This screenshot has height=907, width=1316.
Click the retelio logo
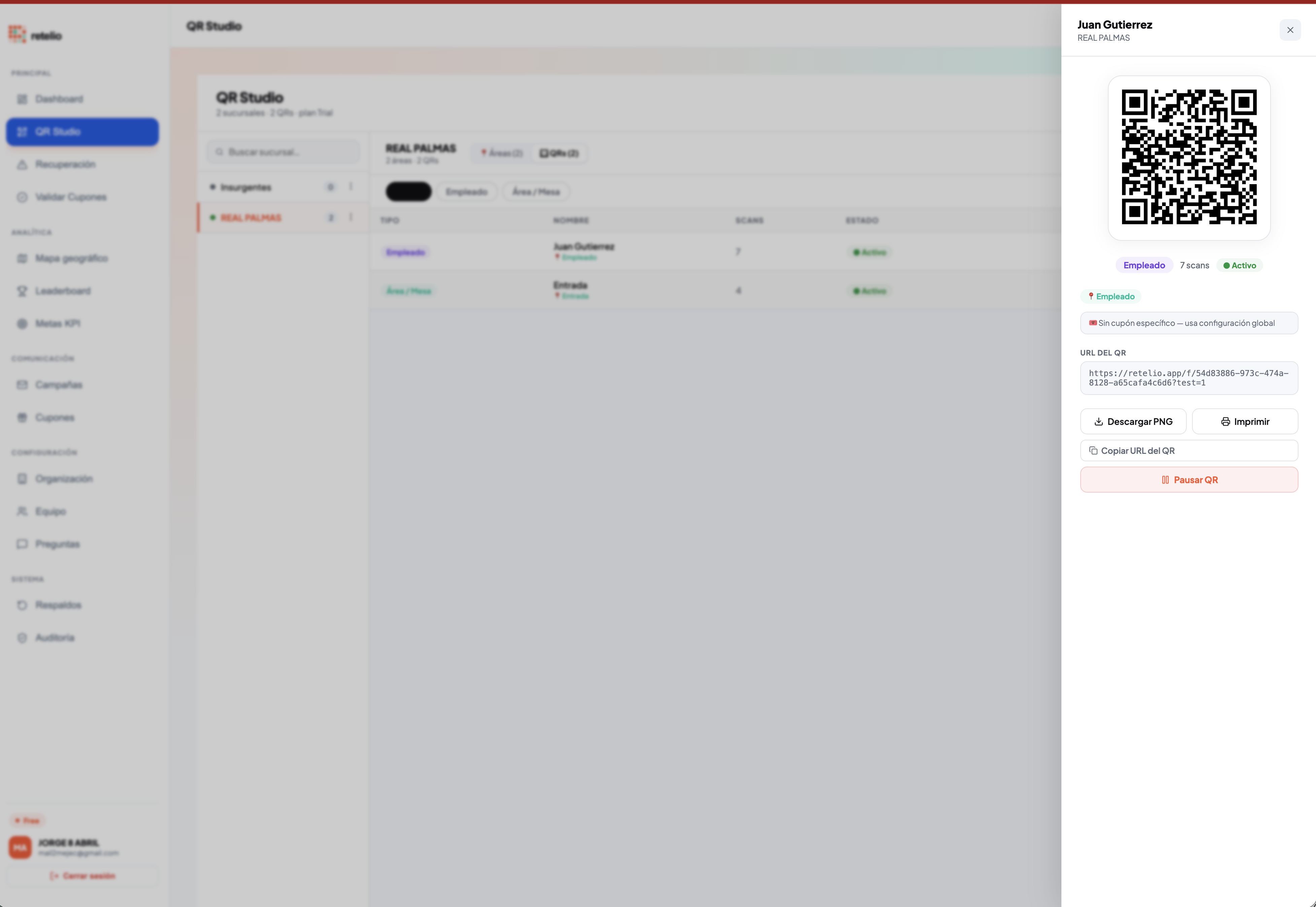(x=35, y=35)
